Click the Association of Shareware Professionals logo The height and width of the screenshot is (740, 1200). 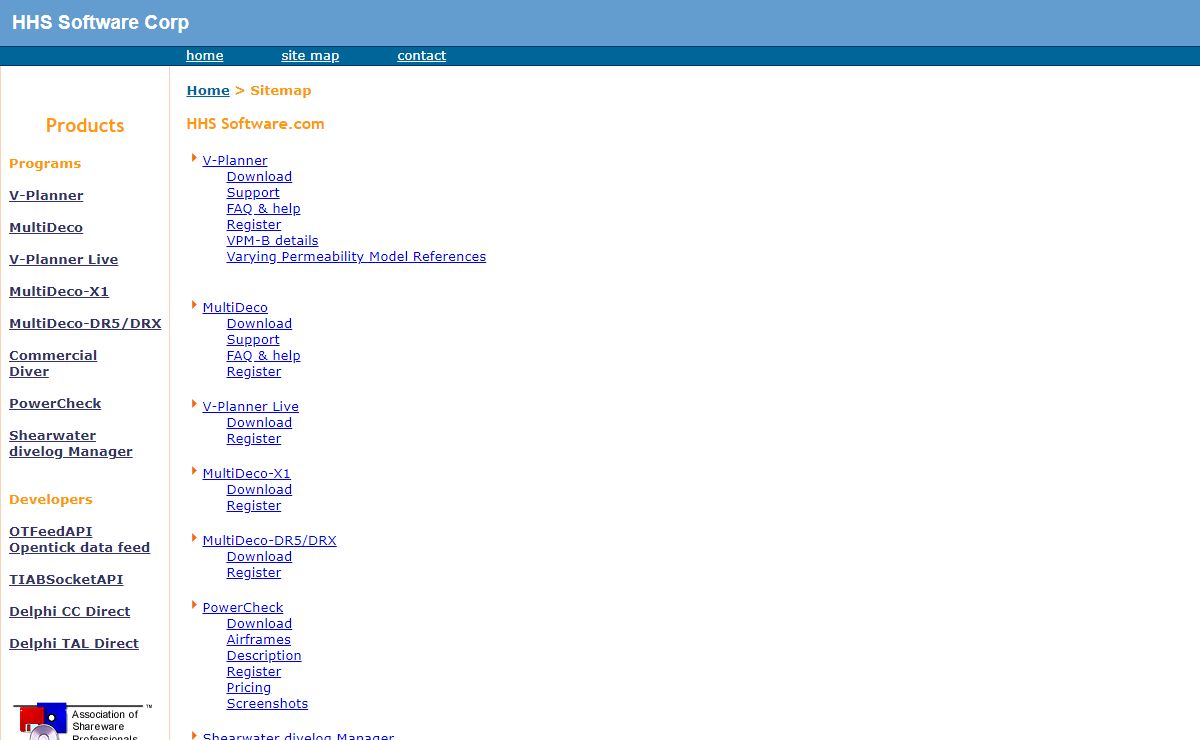coord(82,721)
